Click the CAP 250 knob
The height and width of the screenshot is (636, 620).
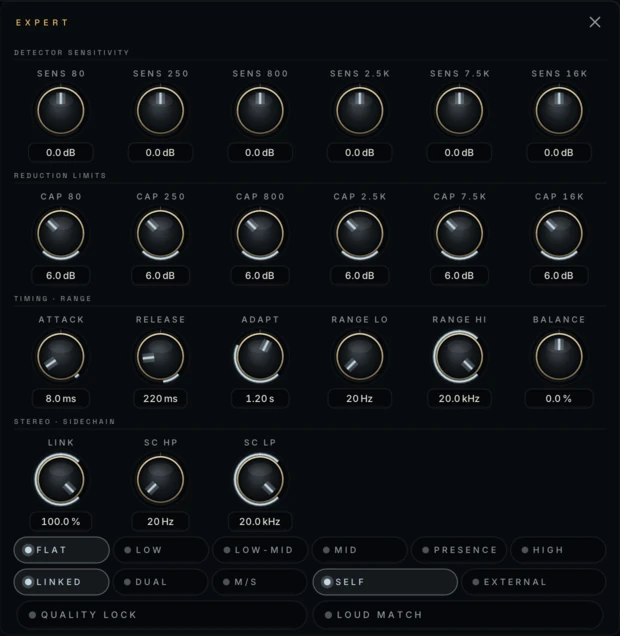coord(160,234)
